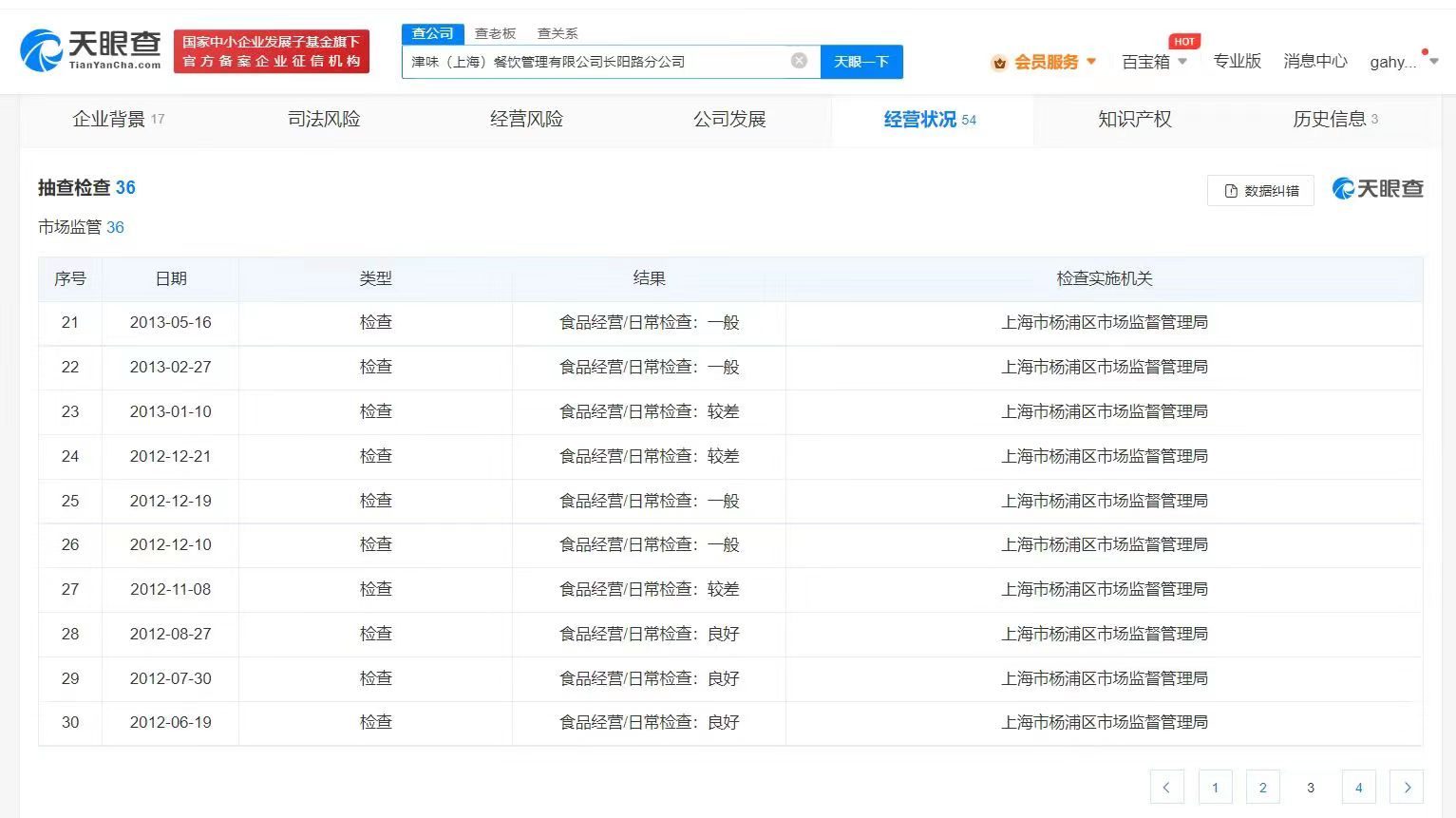Click the TianYanCha logo in header
Viewport: 1456px width, 818px height.
pos(91,50)
